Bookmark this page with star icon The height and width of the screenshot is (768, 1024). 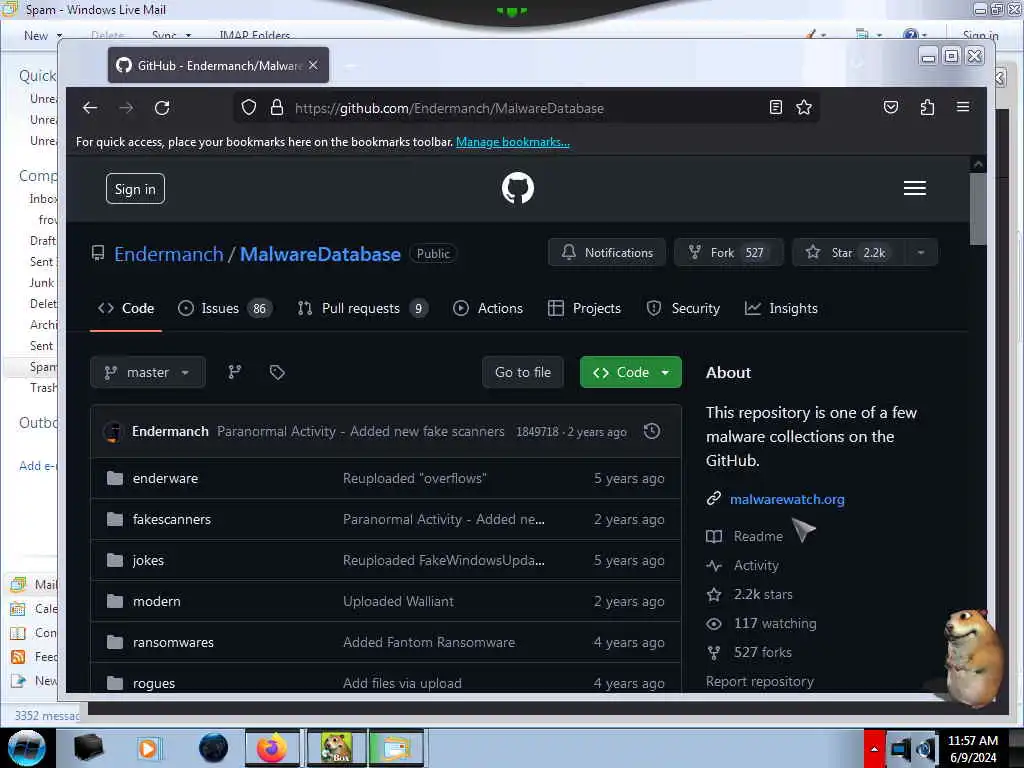coord(804,107)
